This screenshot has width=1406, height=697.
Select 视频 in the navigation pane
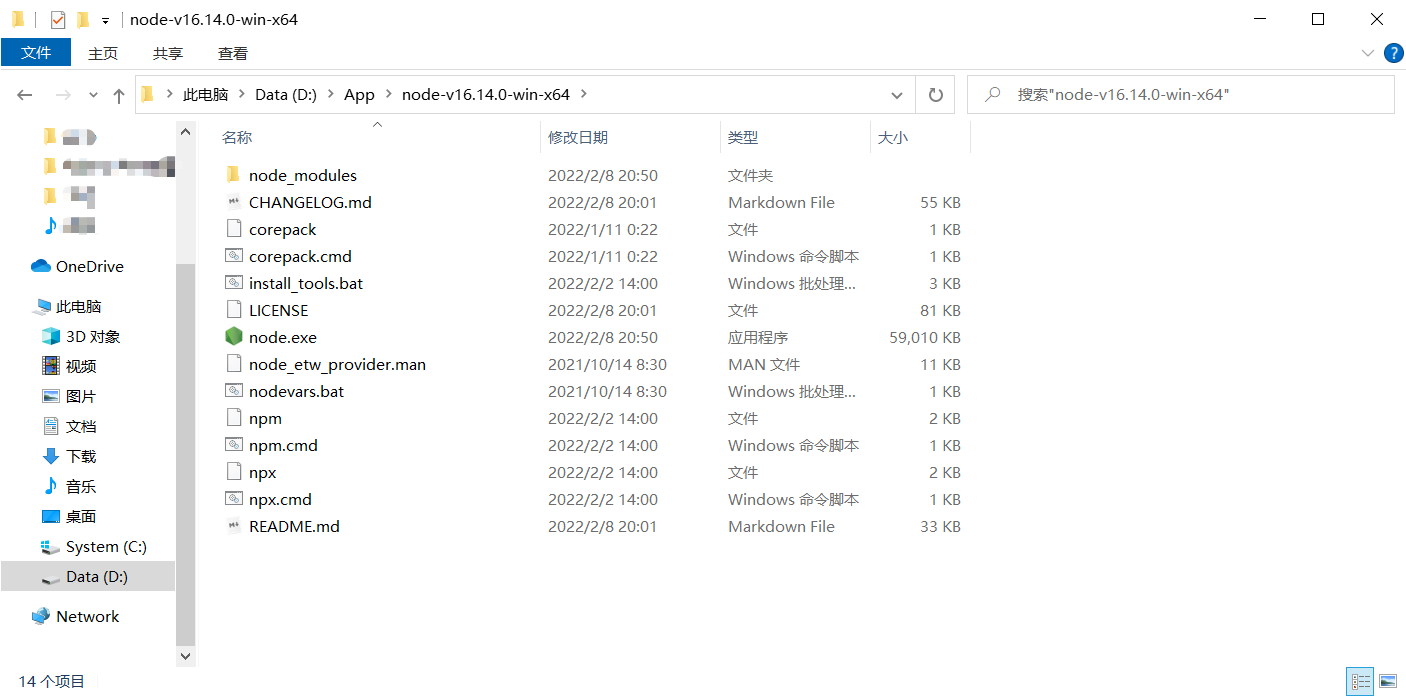pyautogui.click(x=81, y=367)
